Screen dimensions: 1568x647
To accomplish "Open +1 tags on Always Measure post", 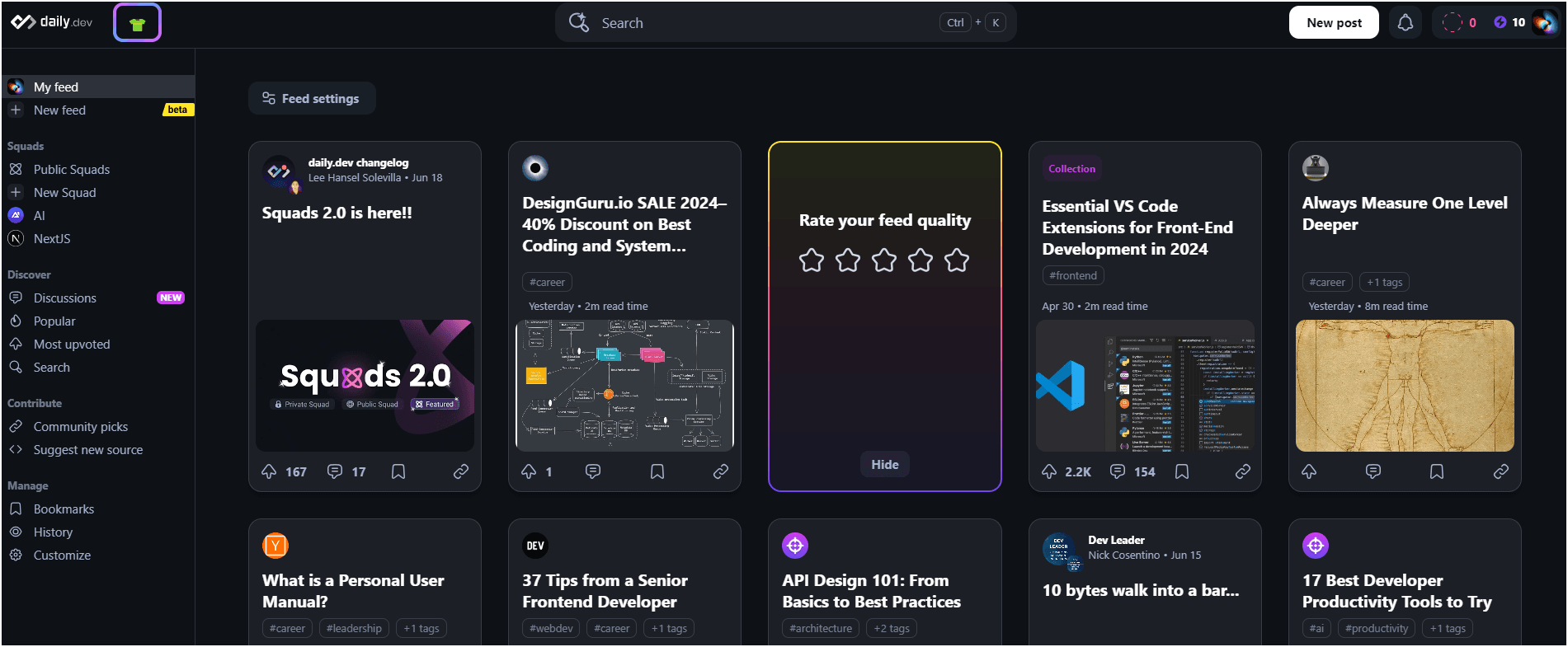I will click(1385, 282).
